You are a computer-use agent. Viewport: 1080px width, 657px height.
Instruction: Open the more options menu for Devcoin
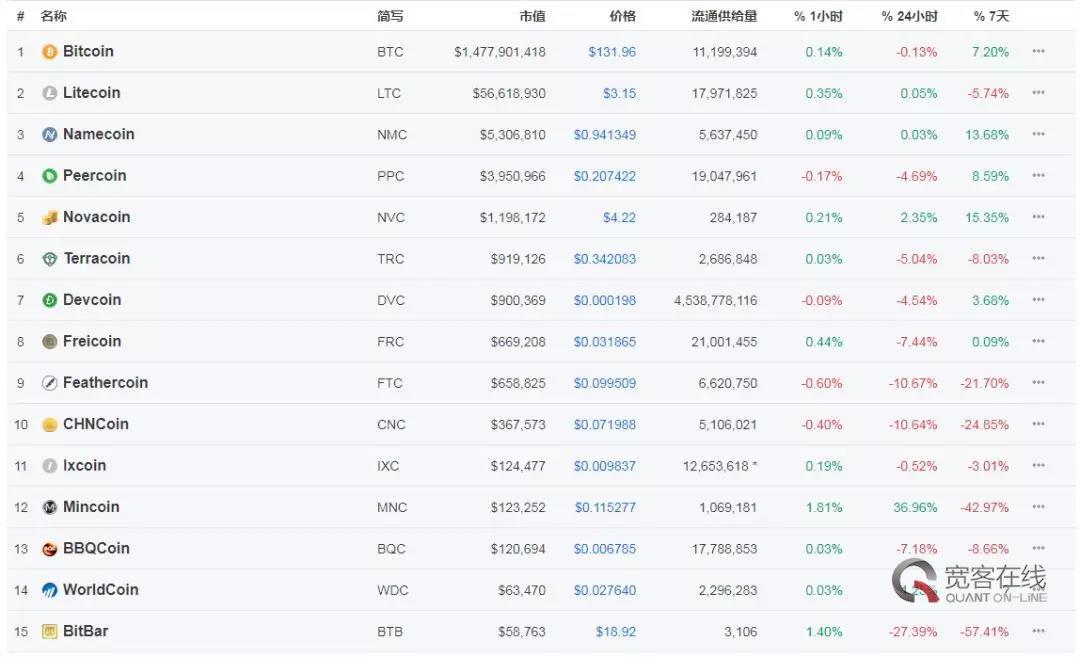pyautogui.click(x=1039, y=300)
